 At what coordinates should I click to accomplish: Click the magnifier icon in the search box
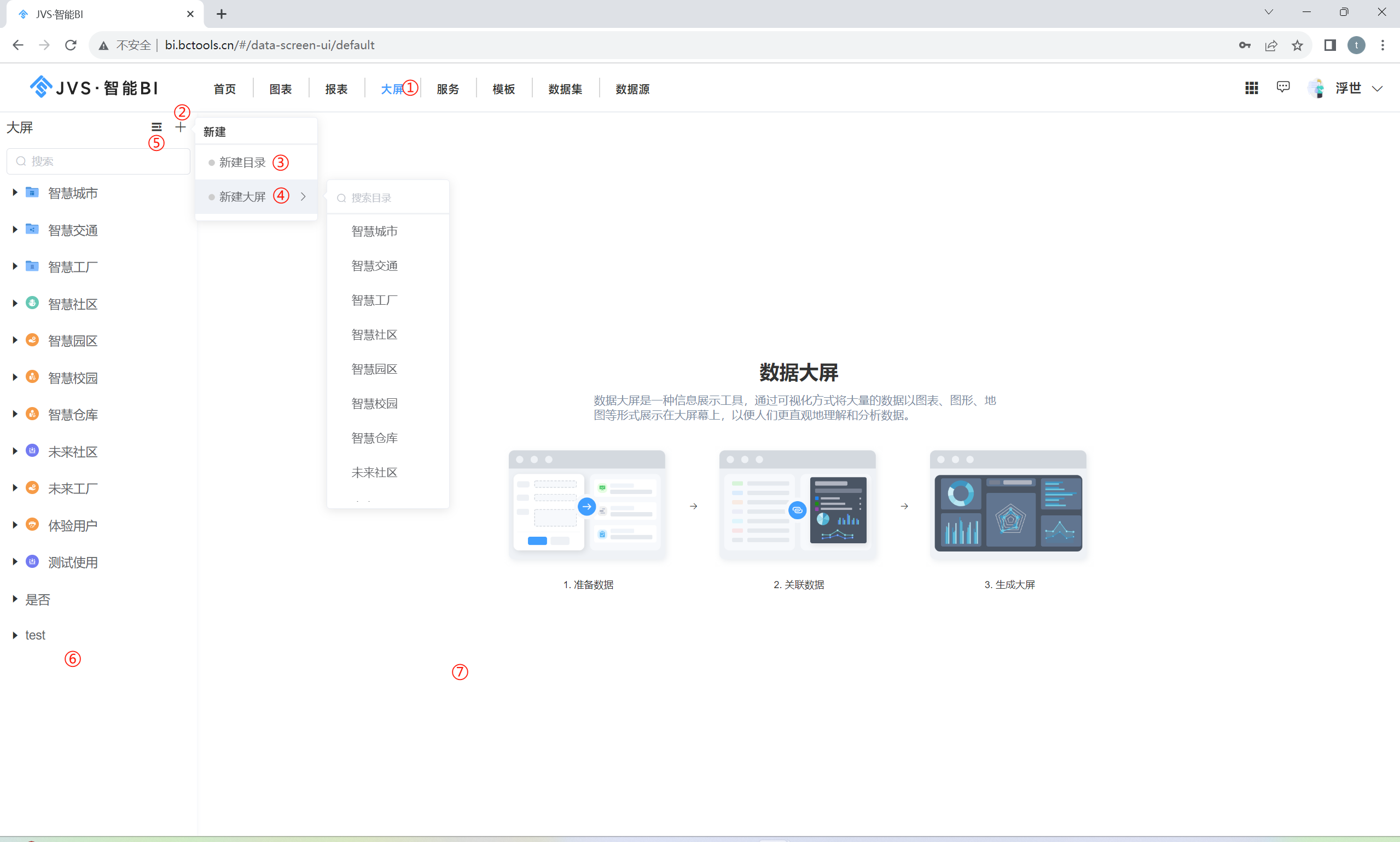(x=21, y=161)
